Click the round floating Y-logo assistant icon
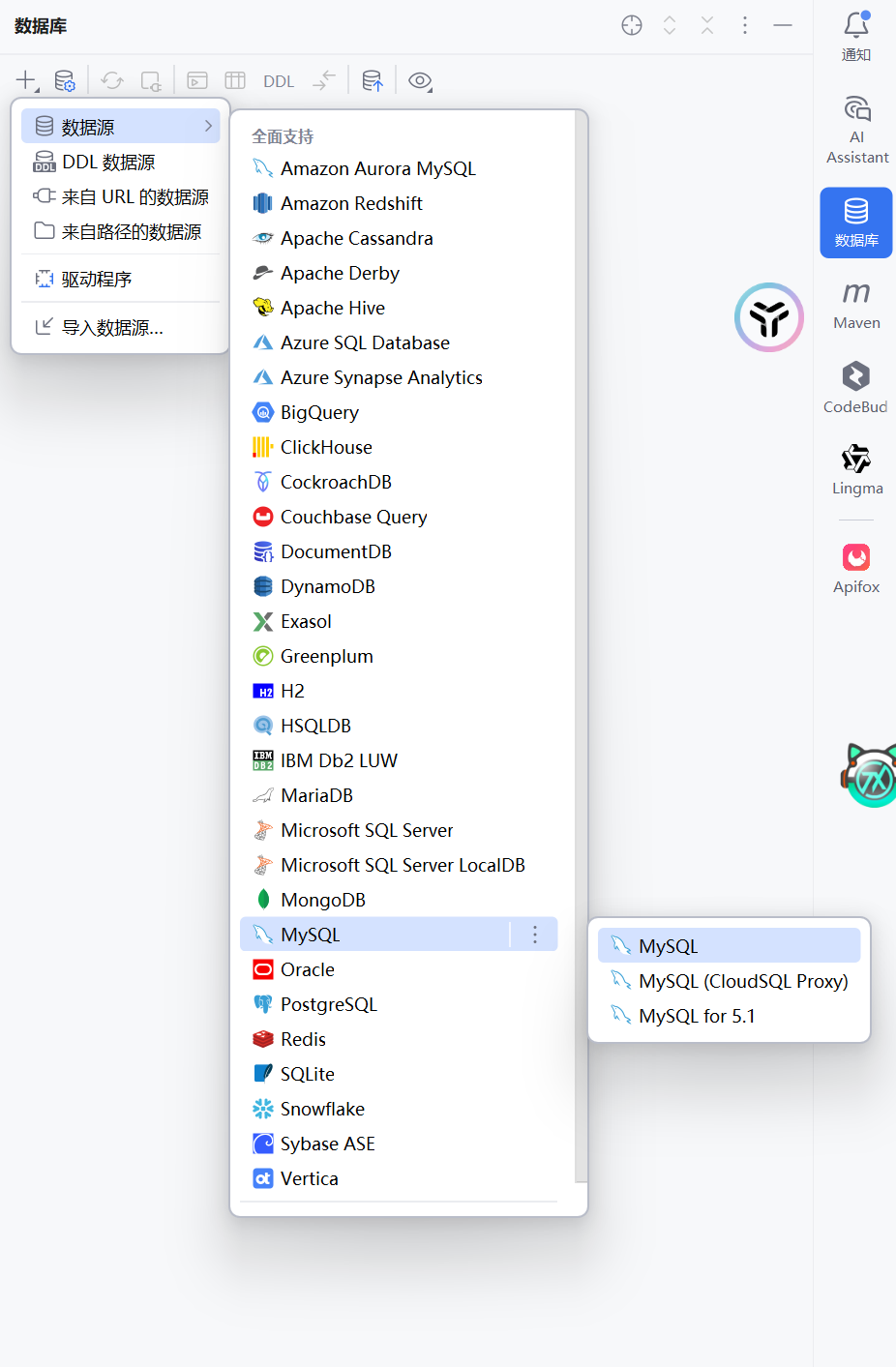The image size is (896, 1367). pos(769,317)
